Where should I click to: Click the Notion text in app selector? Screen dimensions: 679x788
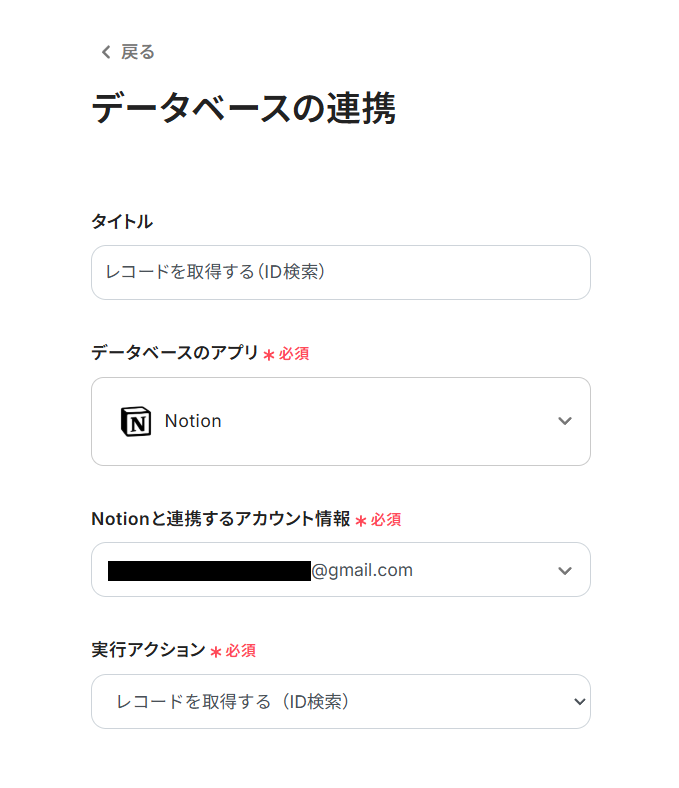[x=193, y=421]
